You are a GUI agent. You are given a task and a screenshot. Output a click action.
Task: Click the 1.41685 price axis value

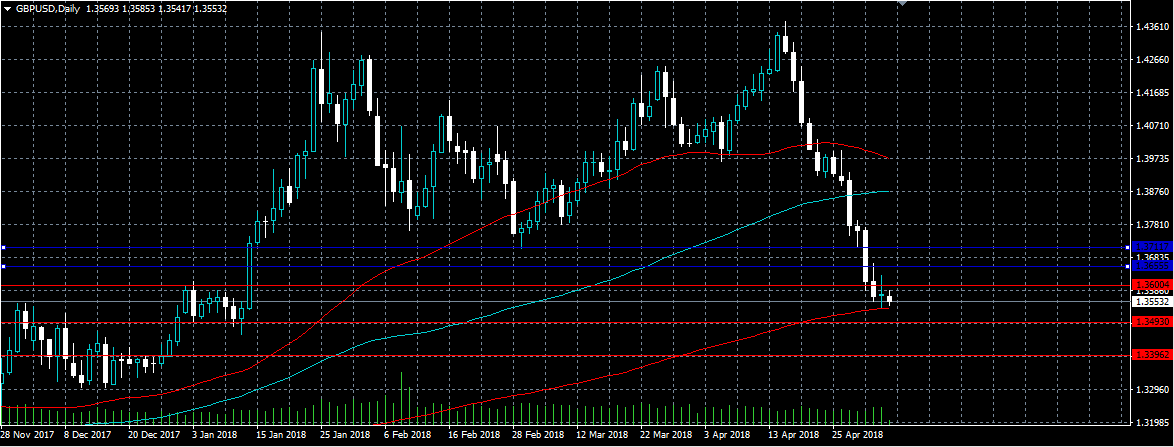(x=1151, y=93)
